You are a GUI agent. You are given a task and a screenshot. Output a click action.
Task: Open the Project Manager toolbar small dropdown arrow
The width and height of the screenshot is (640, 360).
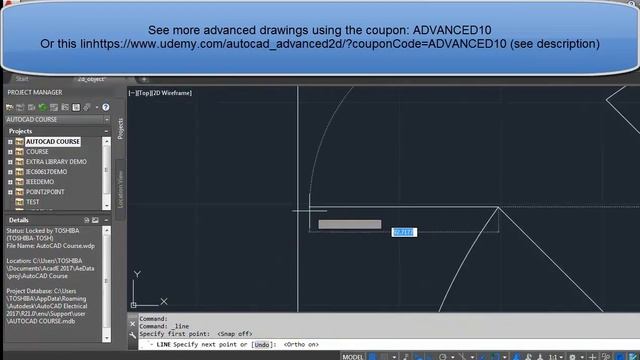click(x=97, y=108)
